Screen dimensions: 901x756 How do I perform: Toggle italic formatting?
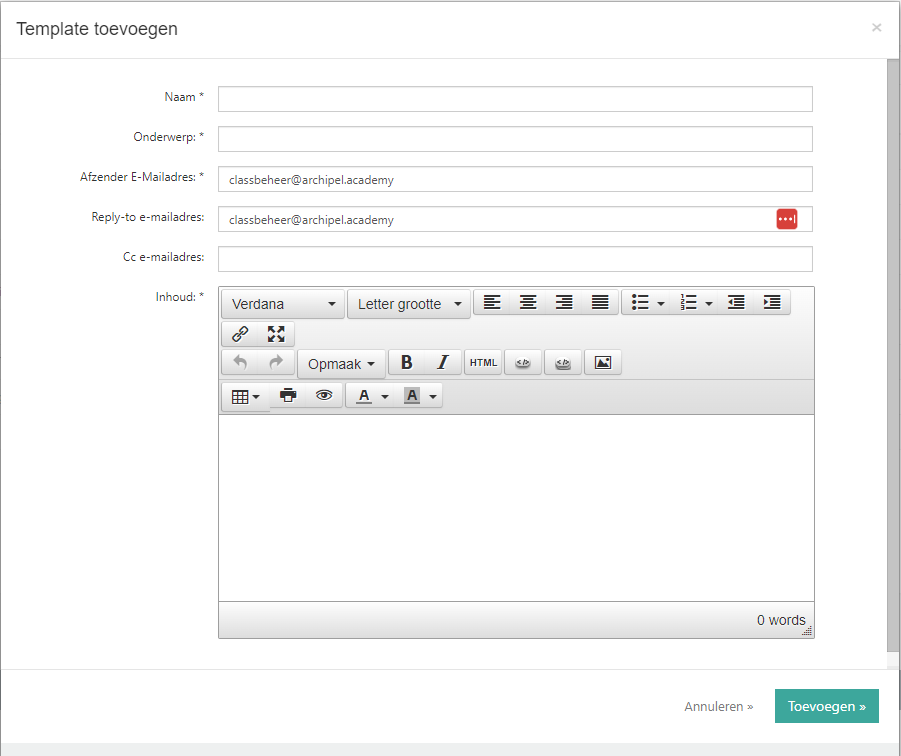442,363
